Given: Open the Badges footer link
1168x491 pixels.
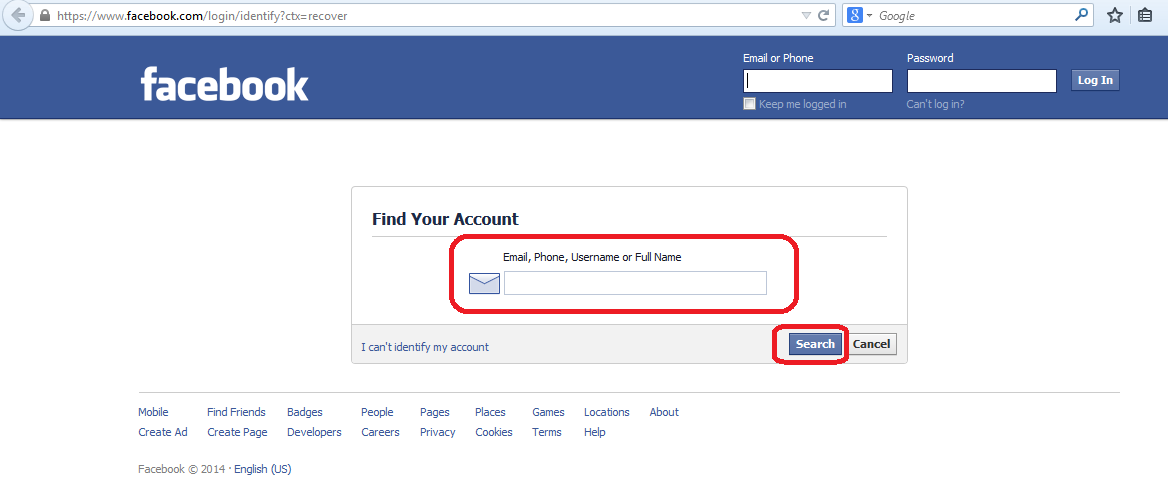Looking at the screenshot, I should (x=305, y=412).
